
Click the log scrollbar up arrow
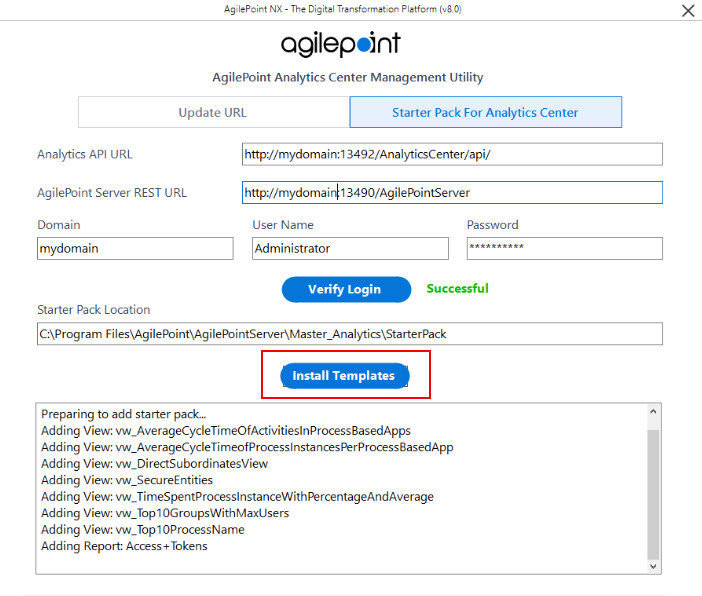(653, 412)
